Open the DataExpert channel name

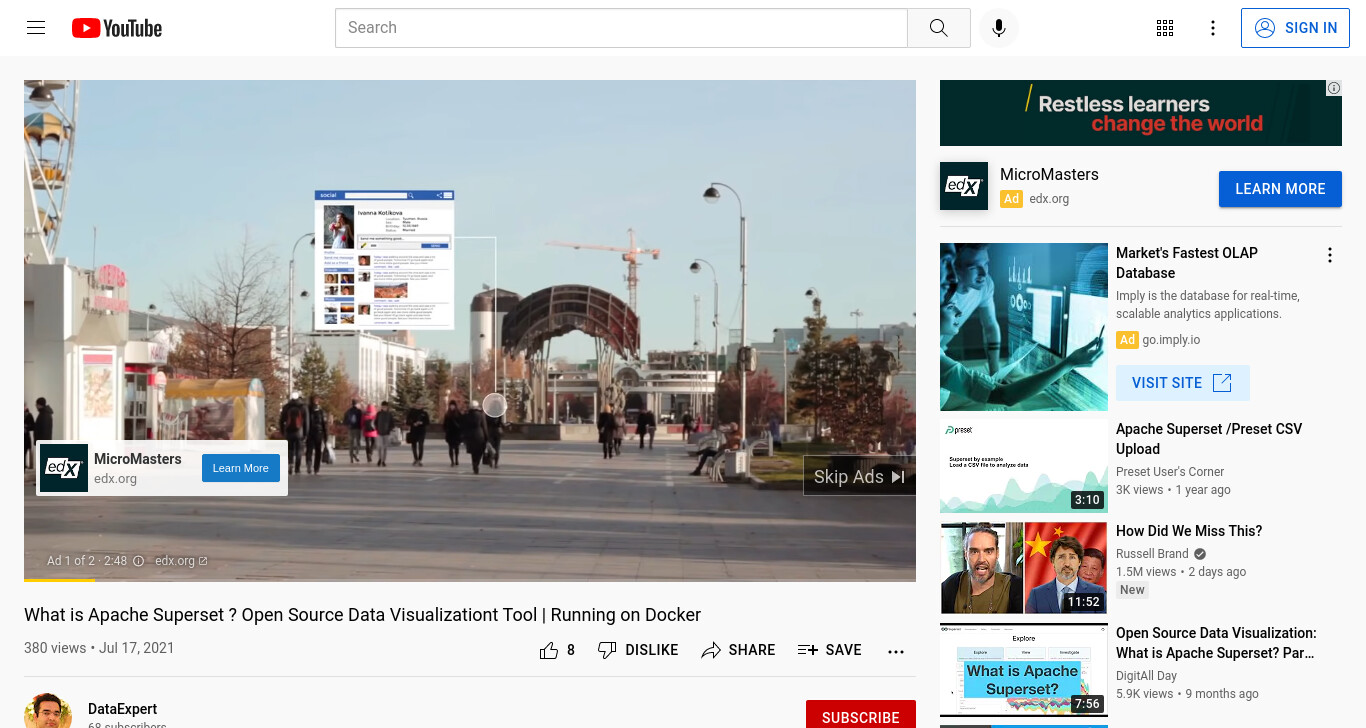[x=123, y=709]
